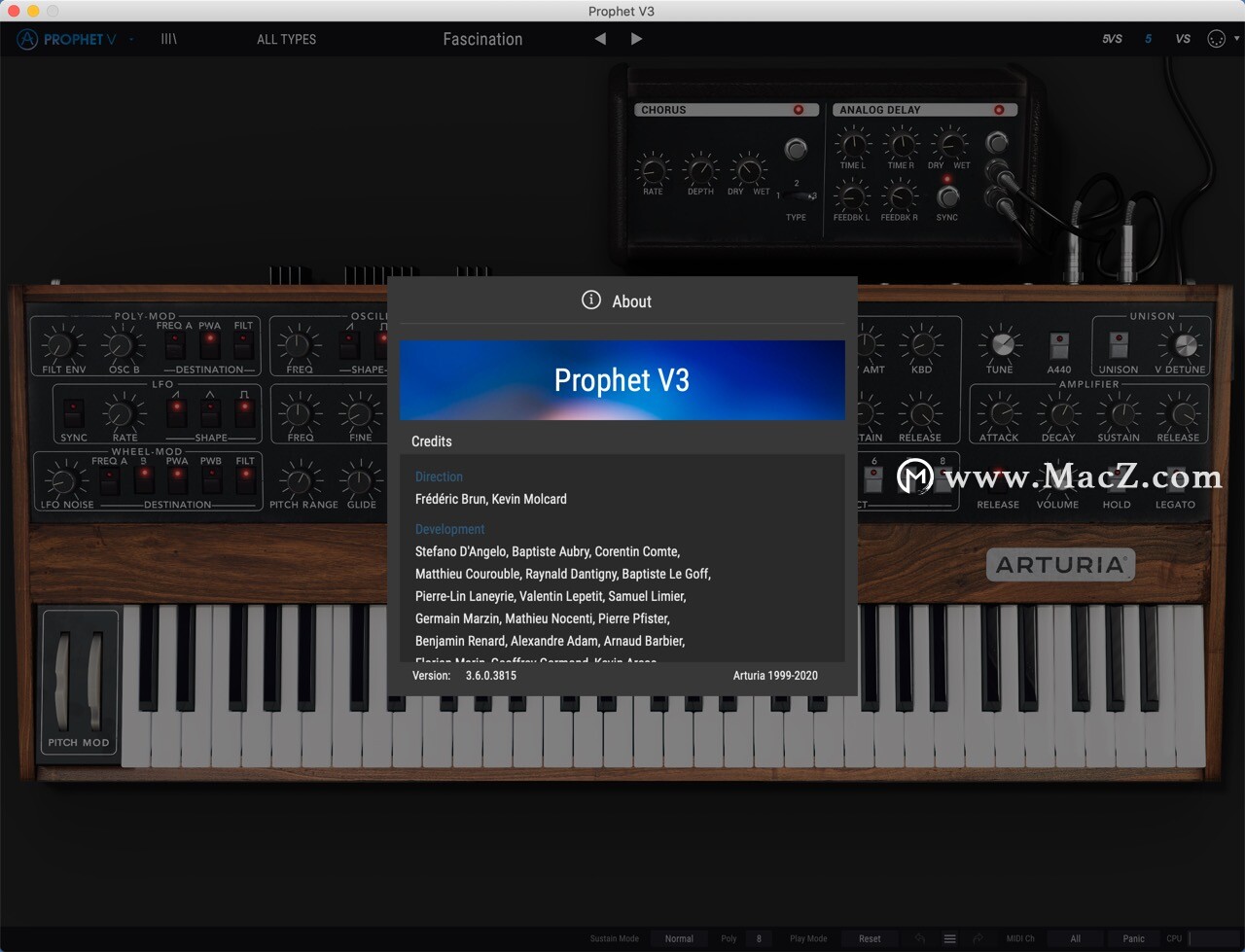
Task: Click the V Detune knob
Action: point(1183,344)
